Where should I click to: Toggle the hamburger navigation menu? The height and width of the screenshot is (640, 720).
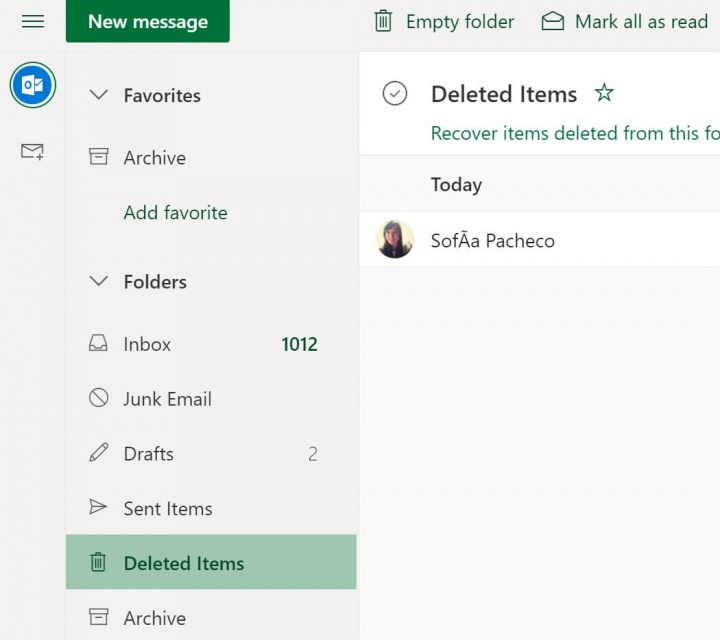[x=33, y=21]
